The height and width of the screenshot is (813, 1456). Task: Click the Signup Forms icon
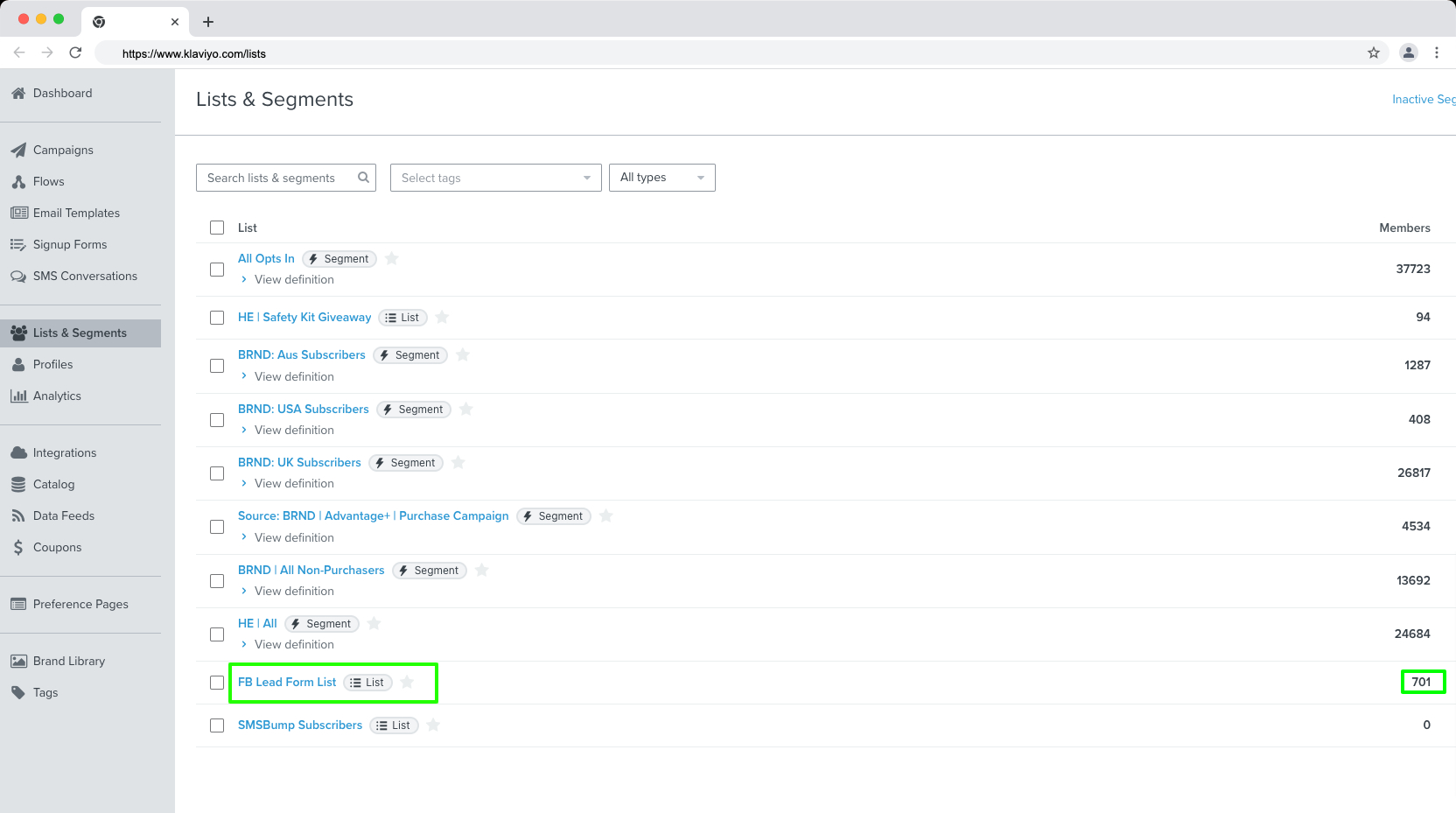pos(18,245)
